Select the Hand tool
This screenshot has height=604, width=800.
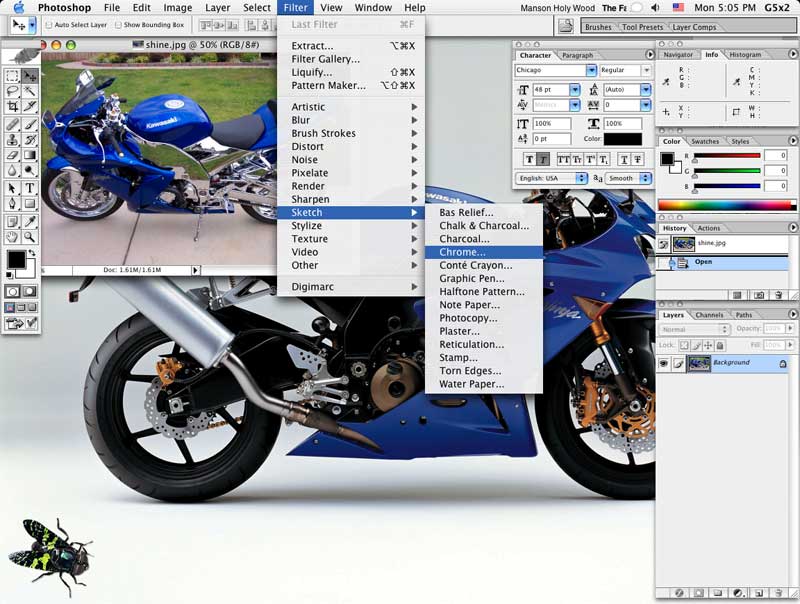[x=12, y=237]
